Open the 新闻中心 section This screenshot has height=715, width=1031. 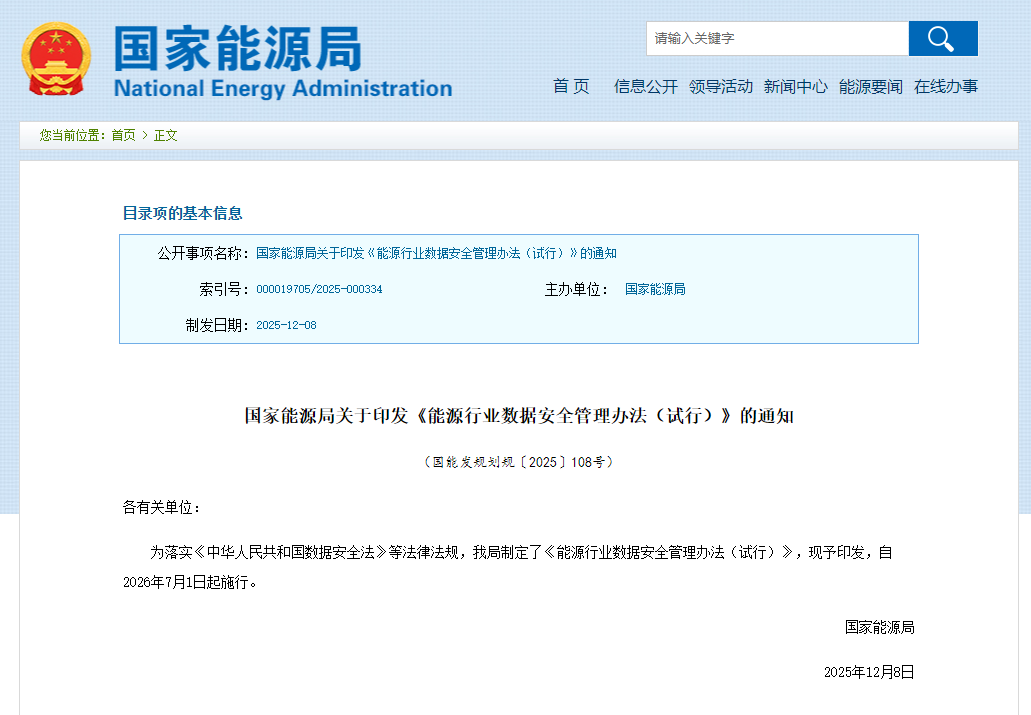point(795,87)
